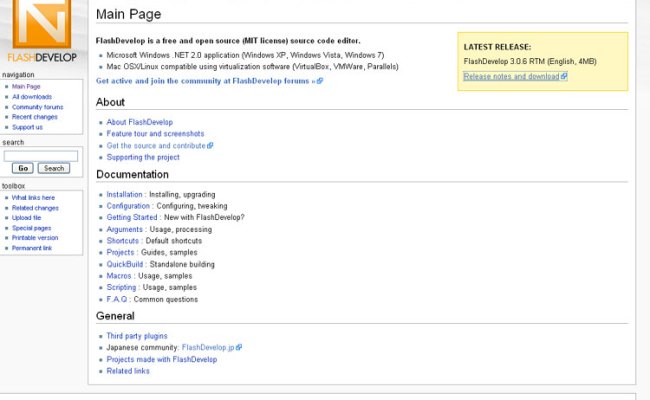650x400 pixels.
Task: Click external icon after FlashDevelop.jp
Action: tap(239, 347)
